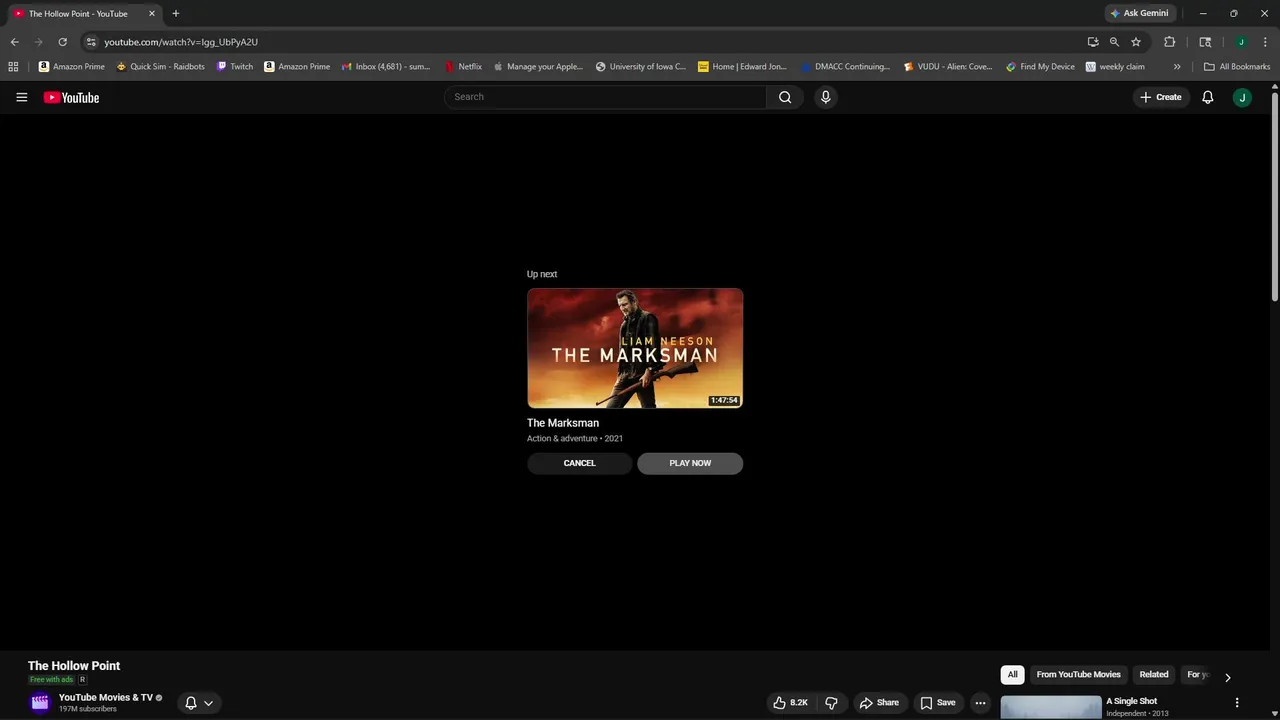Open A Single Shot sidebar thumbnail
The height and width of the screenshot is (720, 1280).
coord(1051,707)
